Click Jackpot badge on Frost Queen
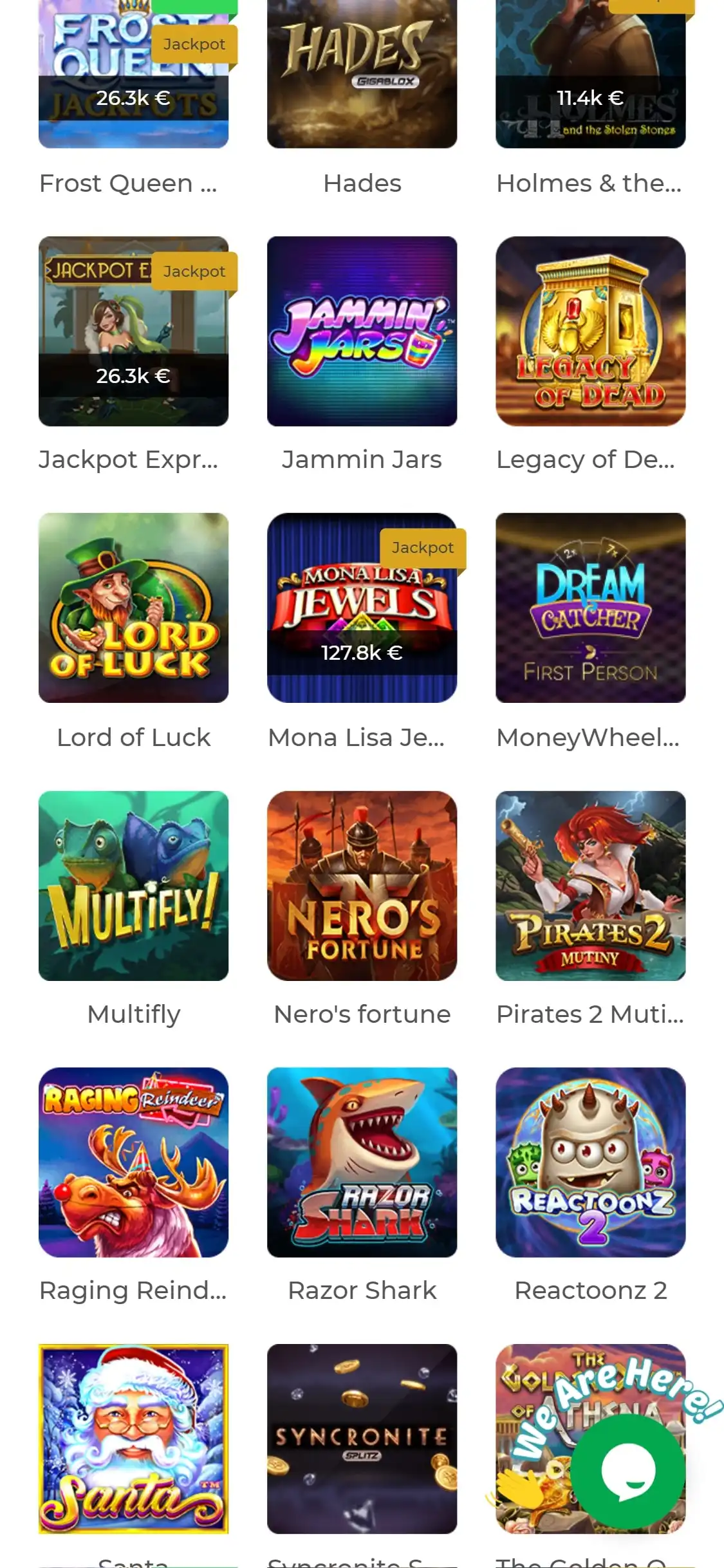724x1568 pixels. [x=194, y=44]
